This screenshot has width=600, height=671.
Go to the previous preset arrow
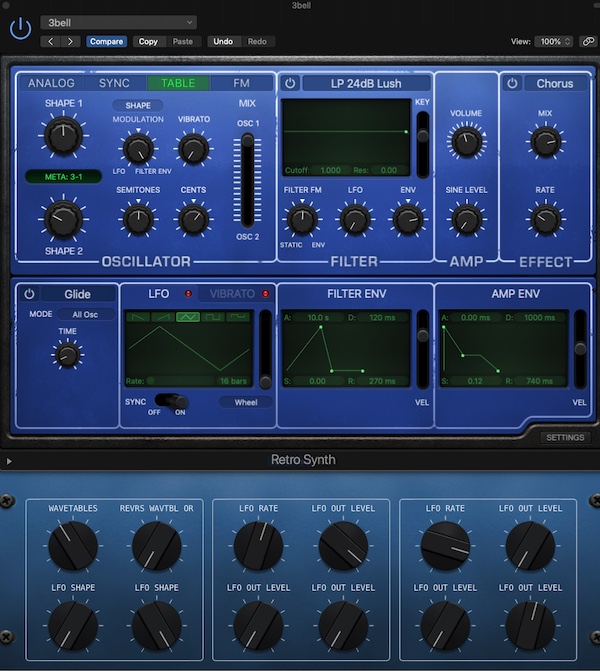50,42
